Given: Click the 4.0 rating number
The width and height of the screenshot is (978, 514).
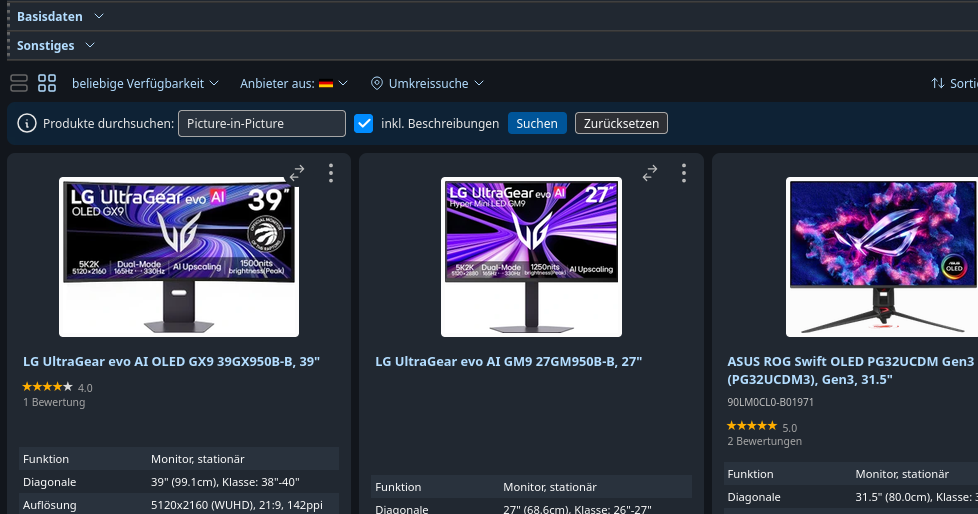Looking at the screenshot, I should [85, 388].
